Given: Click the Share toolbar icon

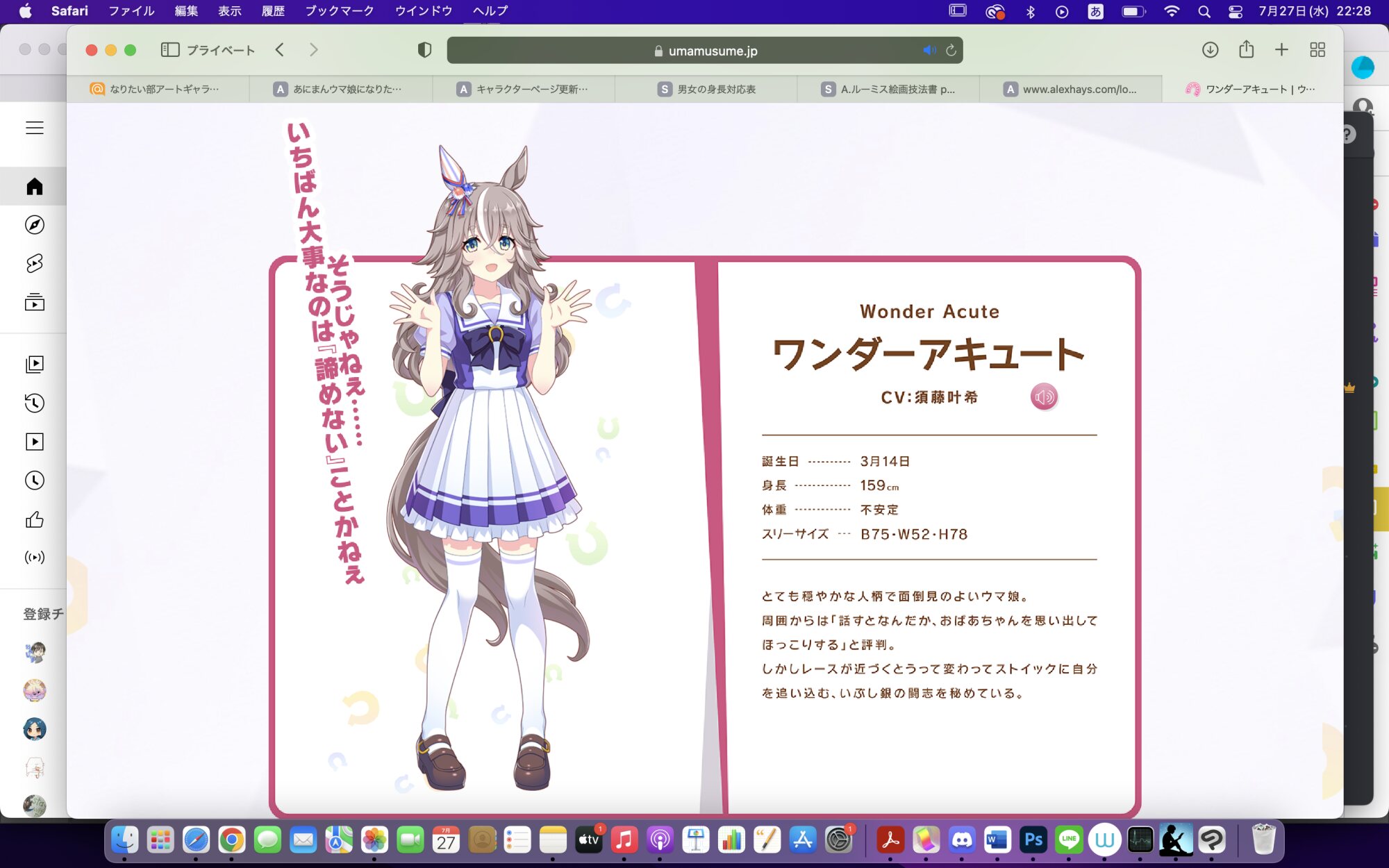Looking at the screenshot, I should pyautogui.click(x=1246, y=50).
